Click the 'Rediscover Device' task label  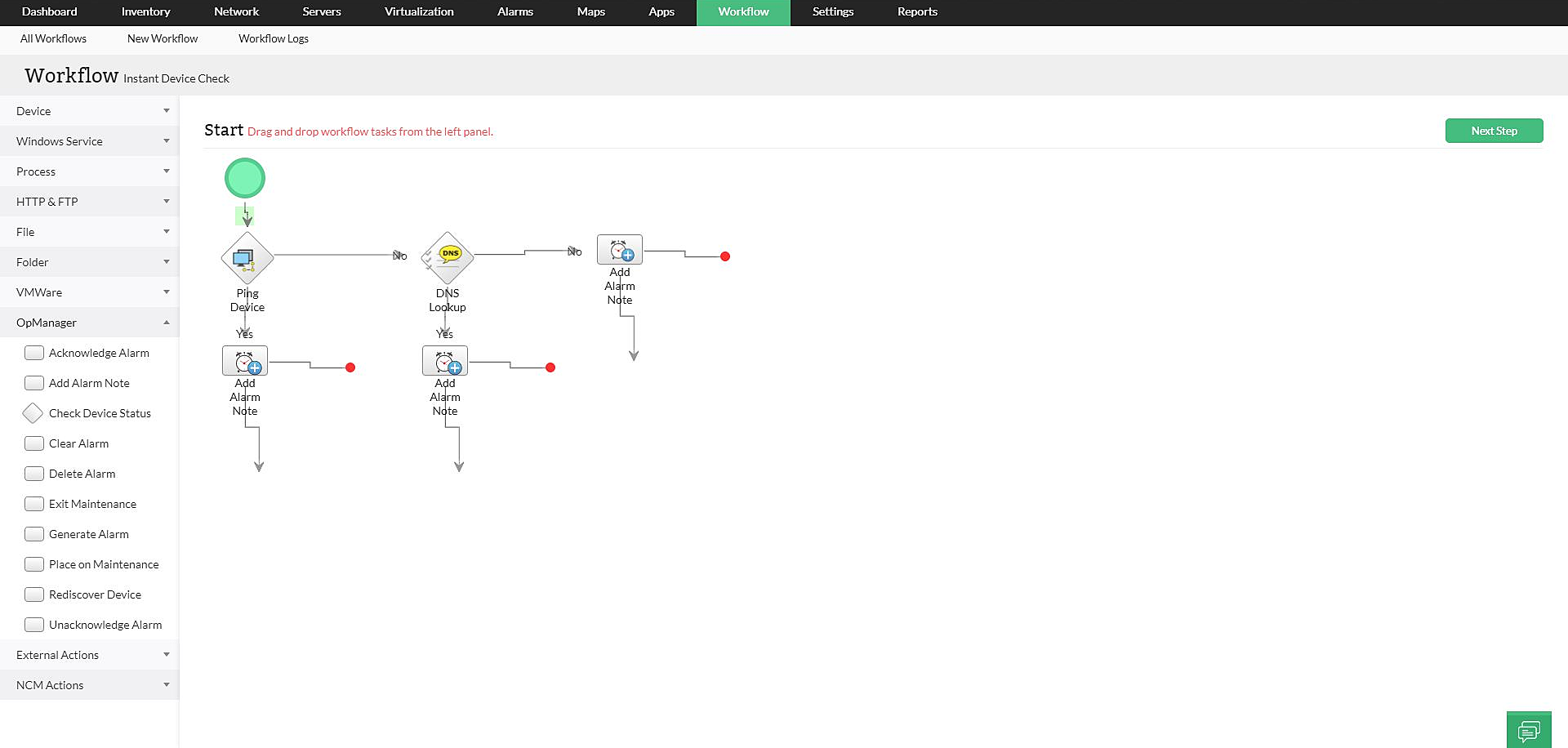(x=95, y=594)
